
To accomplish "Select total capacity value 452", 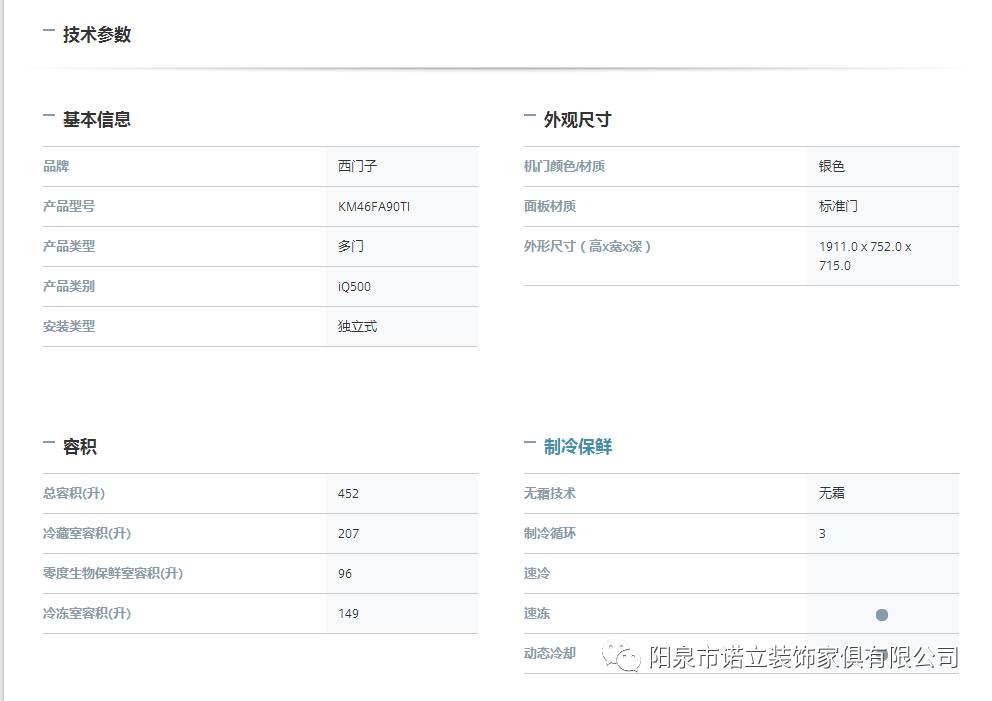I will click(x=349, y=493).
